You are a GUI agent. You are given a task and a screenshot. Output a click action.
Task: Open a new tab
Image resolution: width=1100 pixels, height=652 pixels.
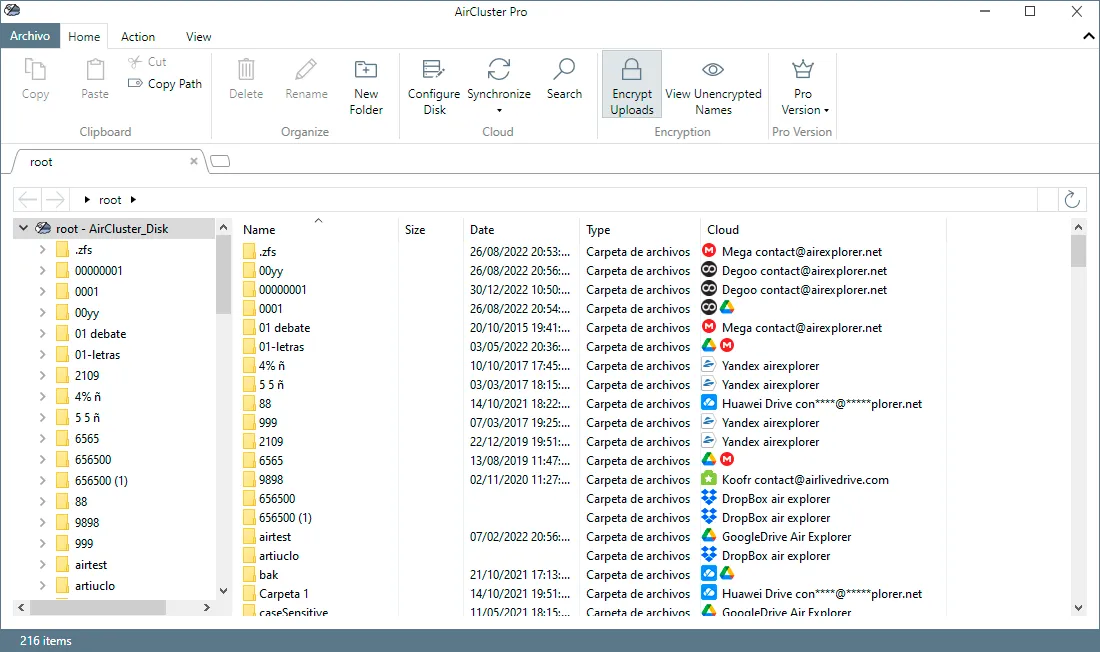(x=220, y=161)
